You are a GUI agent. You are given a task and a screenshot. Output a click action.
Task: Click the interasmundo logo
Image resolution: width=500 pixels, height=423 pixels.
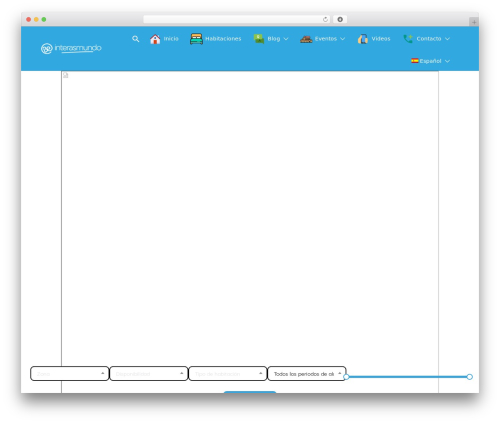[71, 48]
